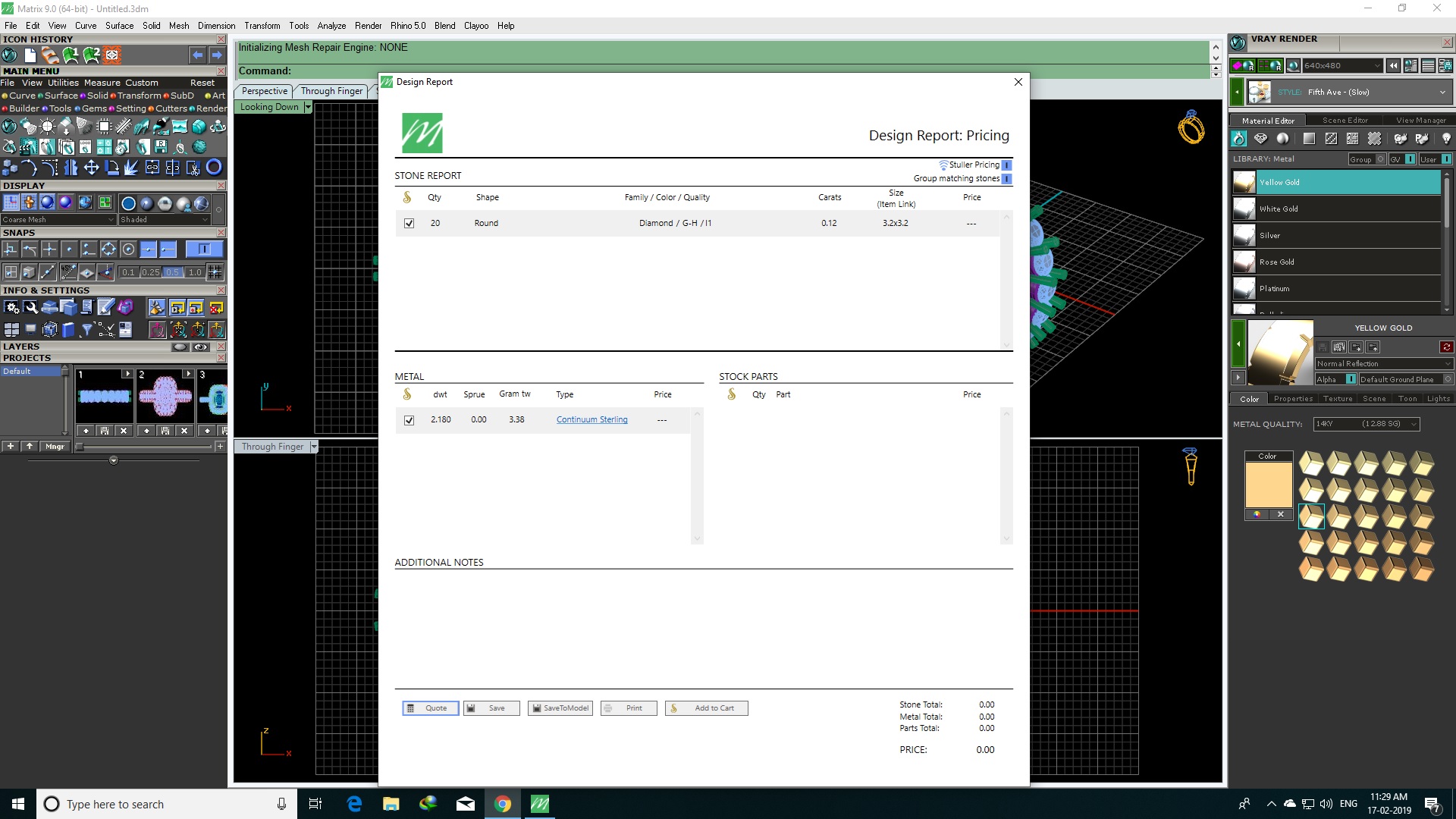1456x819 pixels.
Task: Click the blue torus ring icon
Action: [215, 168]
